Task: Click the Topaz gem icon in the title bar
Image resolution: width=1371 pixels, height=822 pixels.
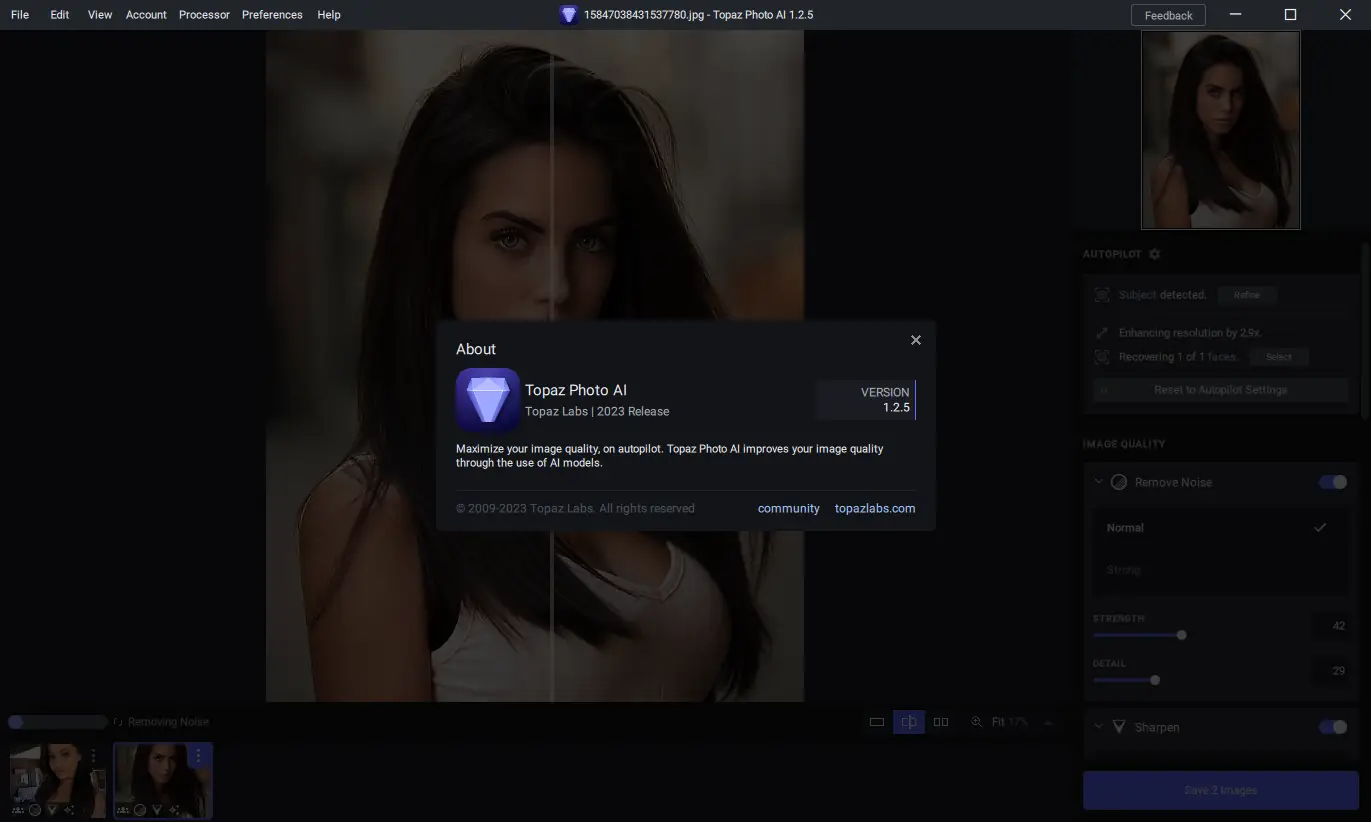Action: pos(568,15)
